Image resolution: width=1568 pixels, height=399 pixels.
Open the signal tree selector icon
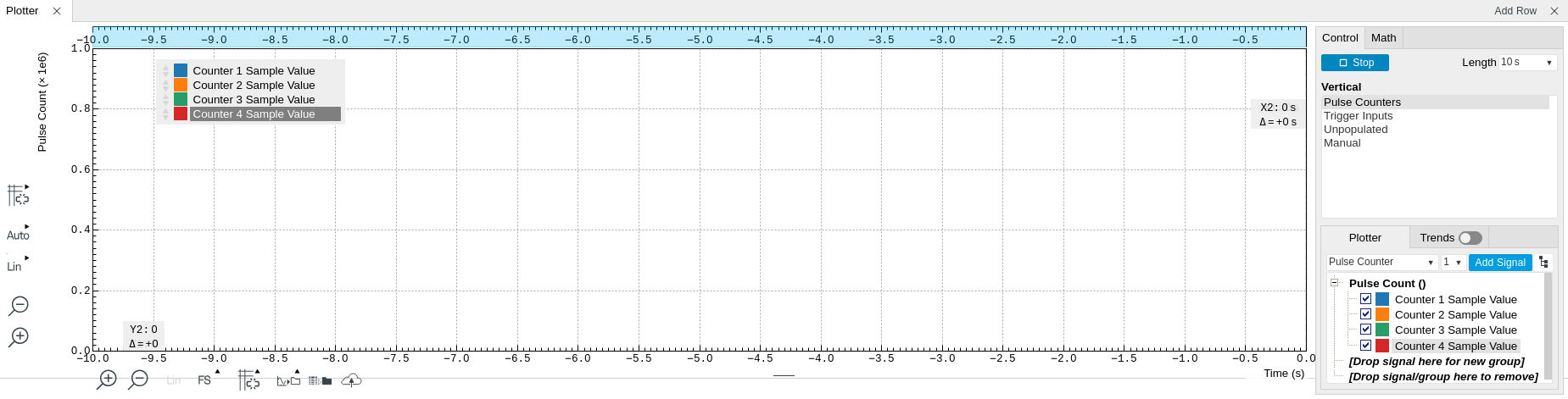point(1543,263)
